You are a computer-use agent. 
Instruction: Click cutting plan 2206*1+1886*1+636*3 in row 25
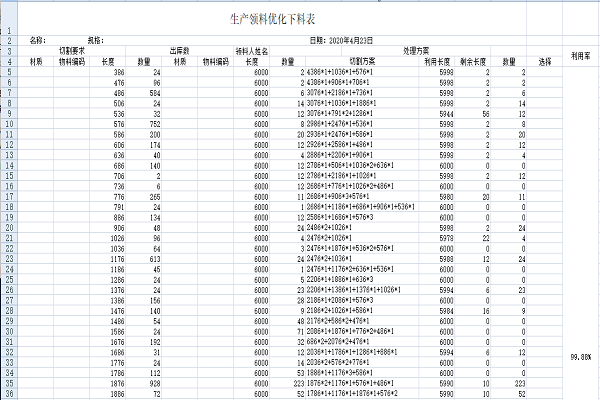point(340,279)
